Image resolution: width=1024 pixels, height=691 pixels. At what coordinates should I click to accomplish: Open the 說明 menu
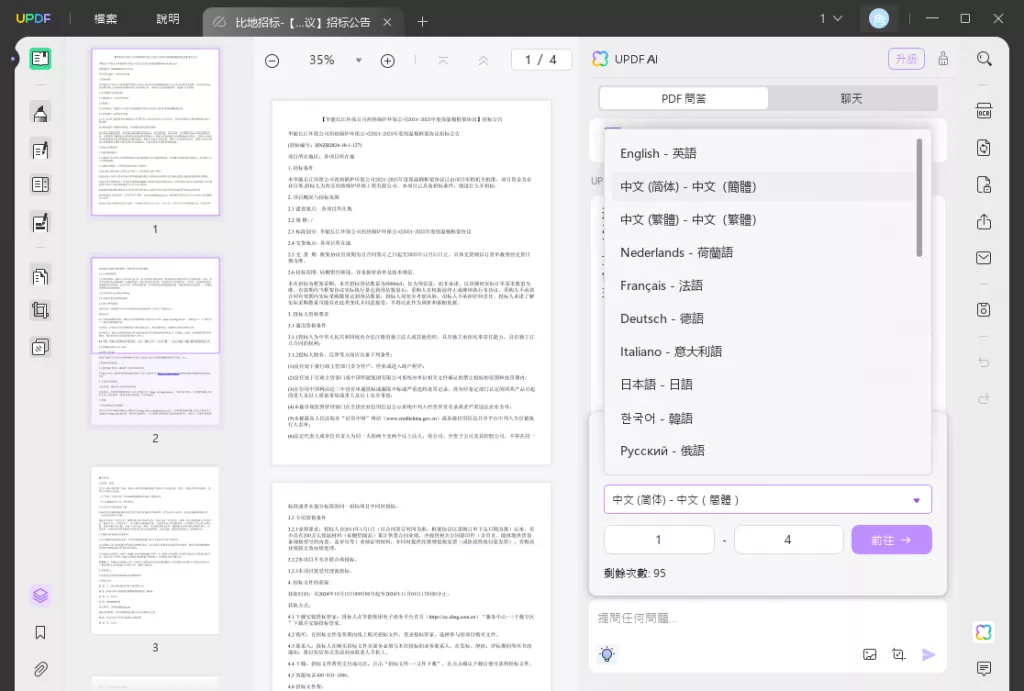(x=168, y=19)
